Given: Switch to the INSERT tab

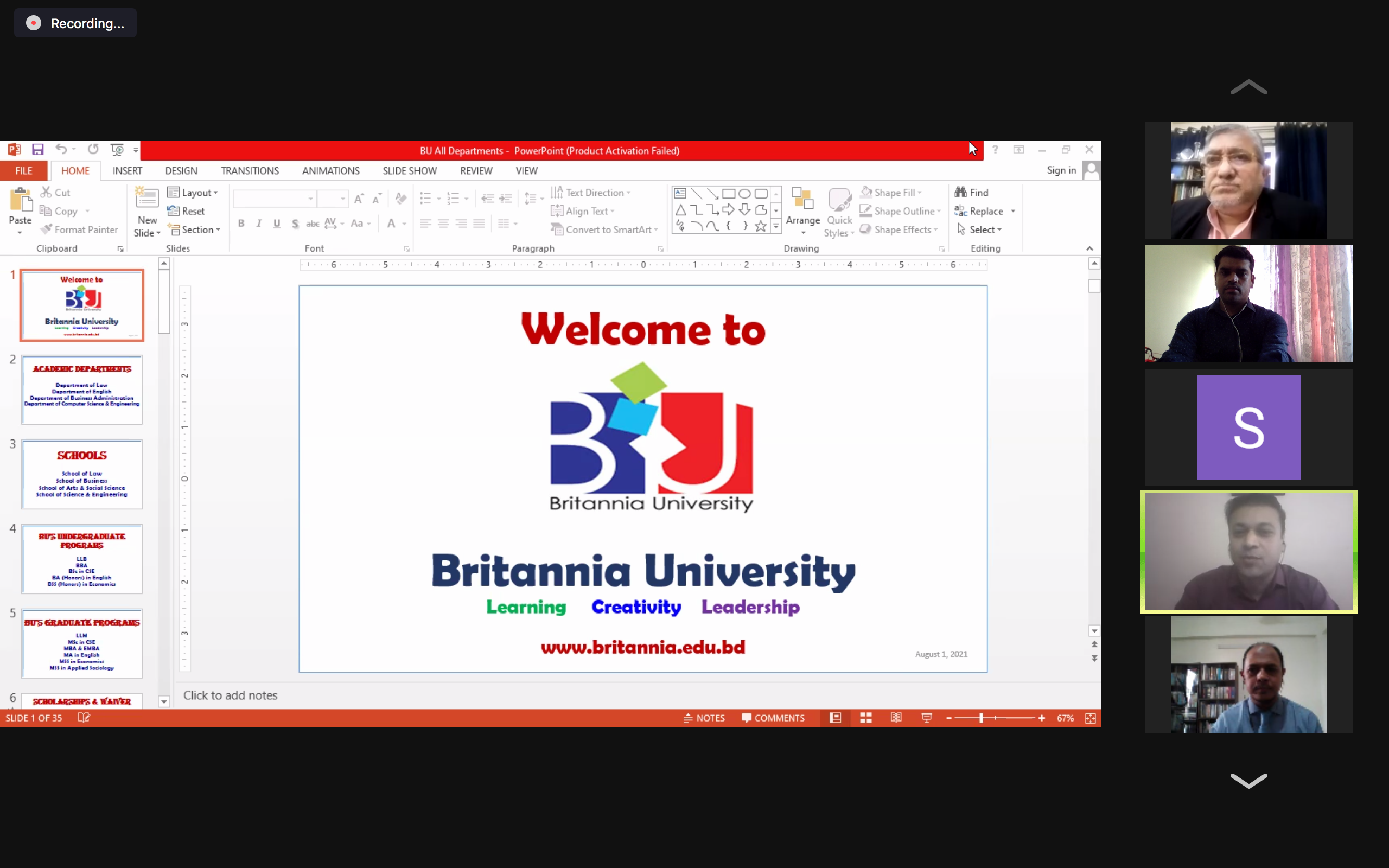Looking at the screenshot, I should [x=127, y=170].
